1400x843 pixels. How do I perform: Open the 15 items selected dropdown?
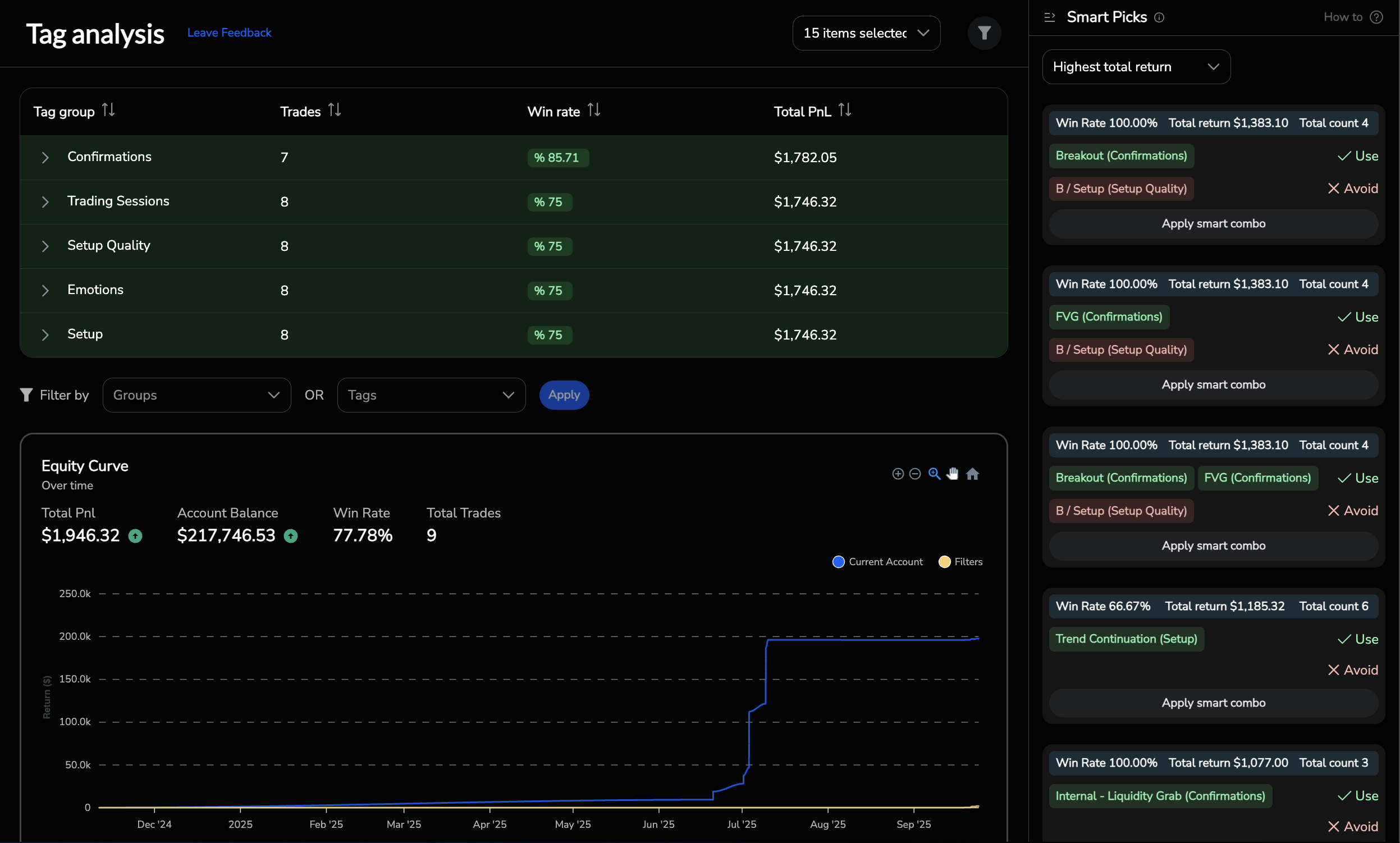click(x=866, y=33)
